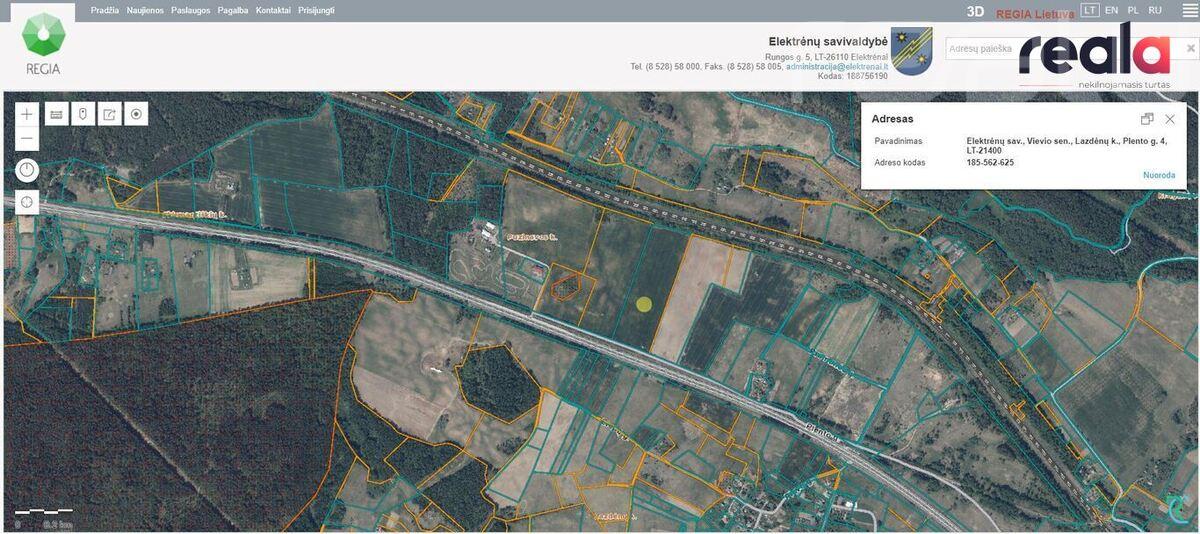Click the Kodas: 188756190 text

[x=853, y=76]
